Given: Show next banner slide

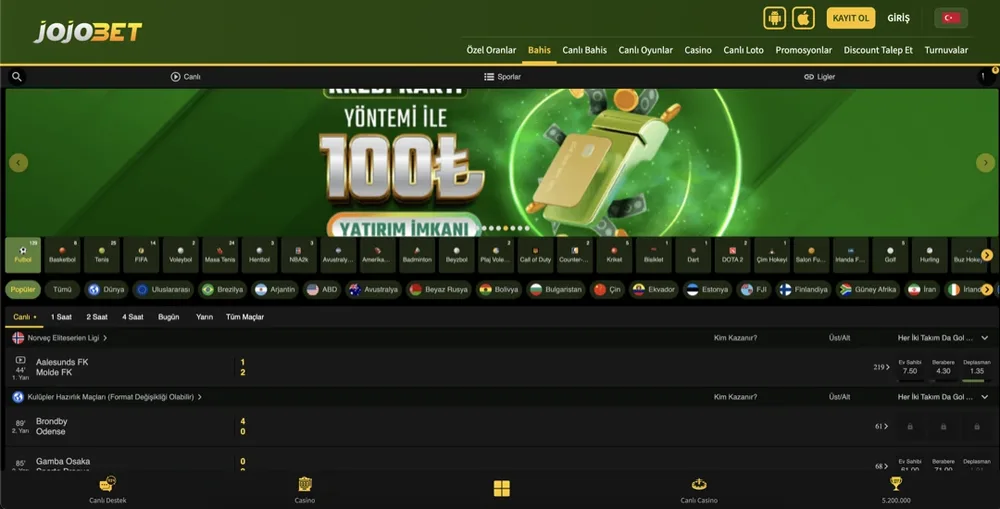Looking at the screenshot, I should coord(985,163).
